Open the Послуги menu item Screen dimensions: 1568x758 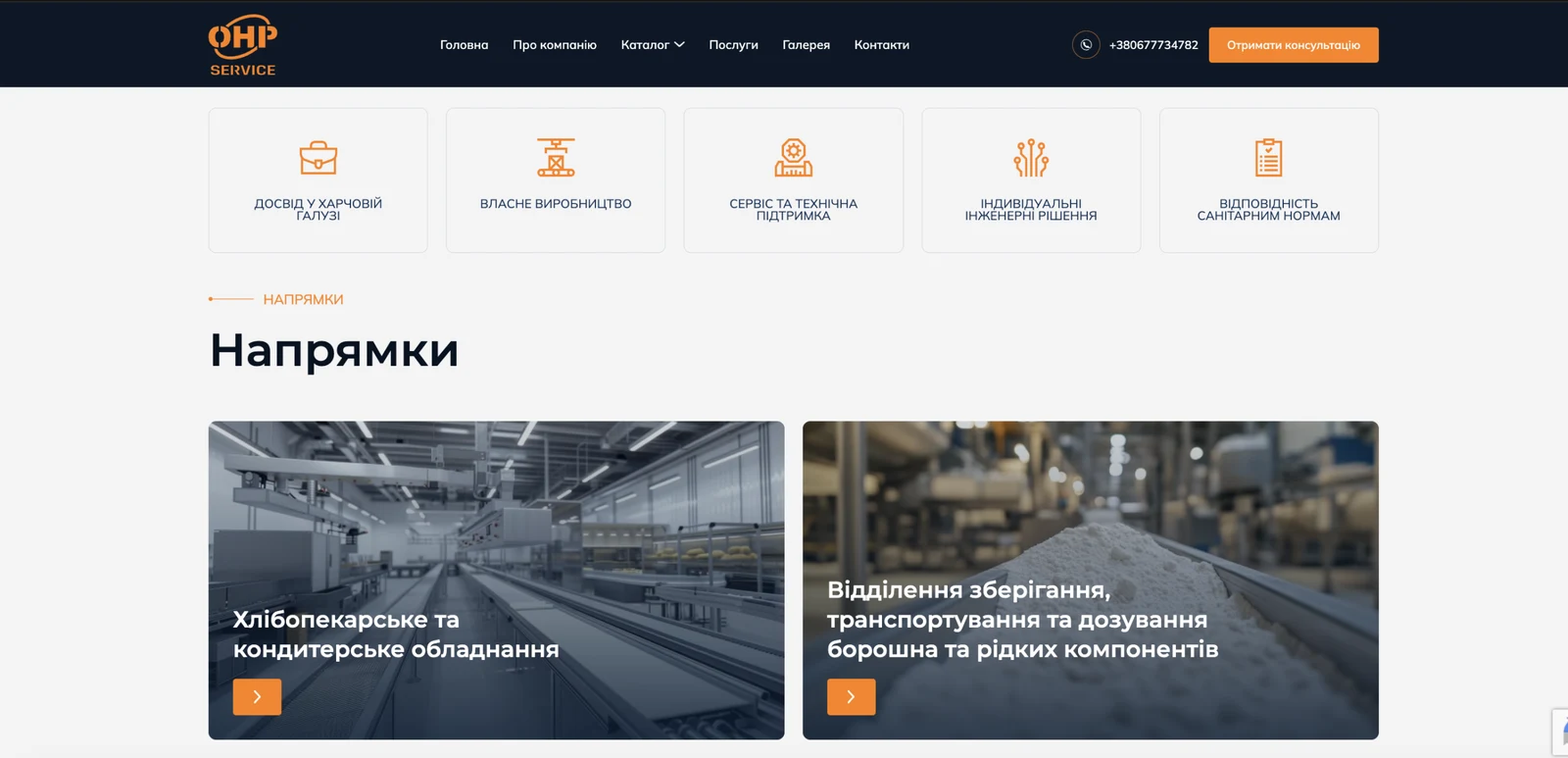[x=734, y=45]
